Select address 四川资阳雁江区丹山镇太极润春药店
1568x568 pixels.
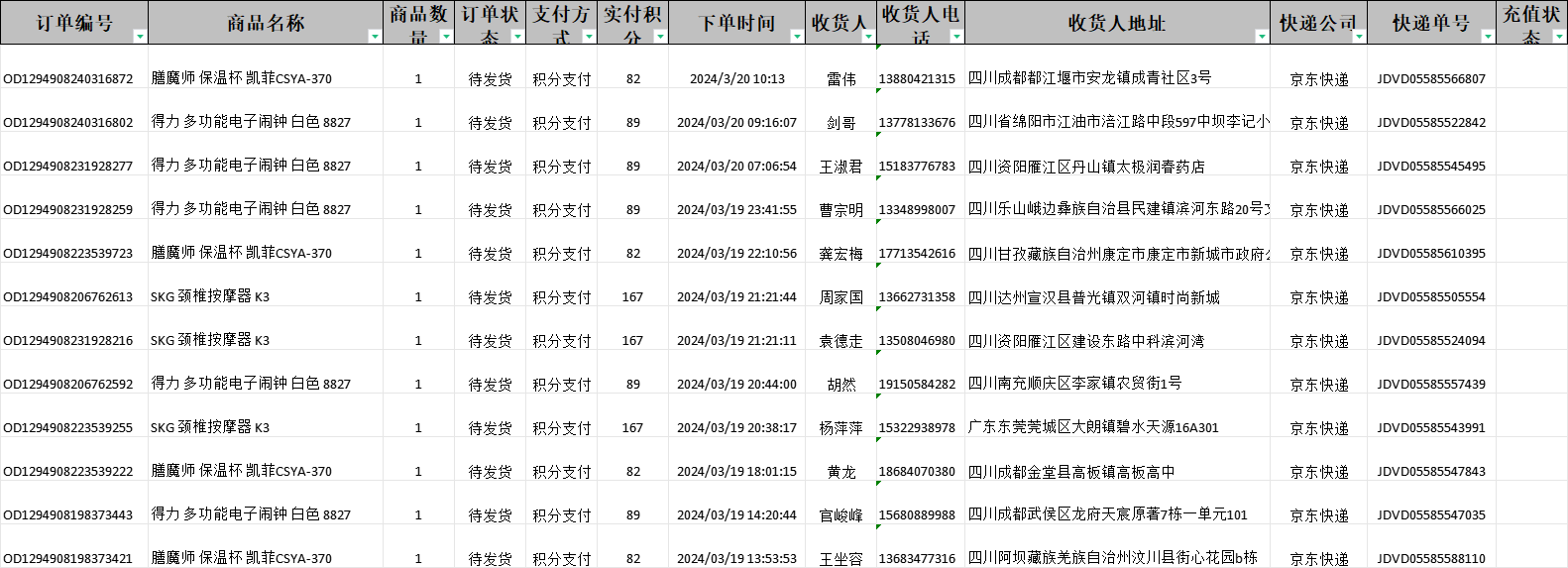point(1086,167)
